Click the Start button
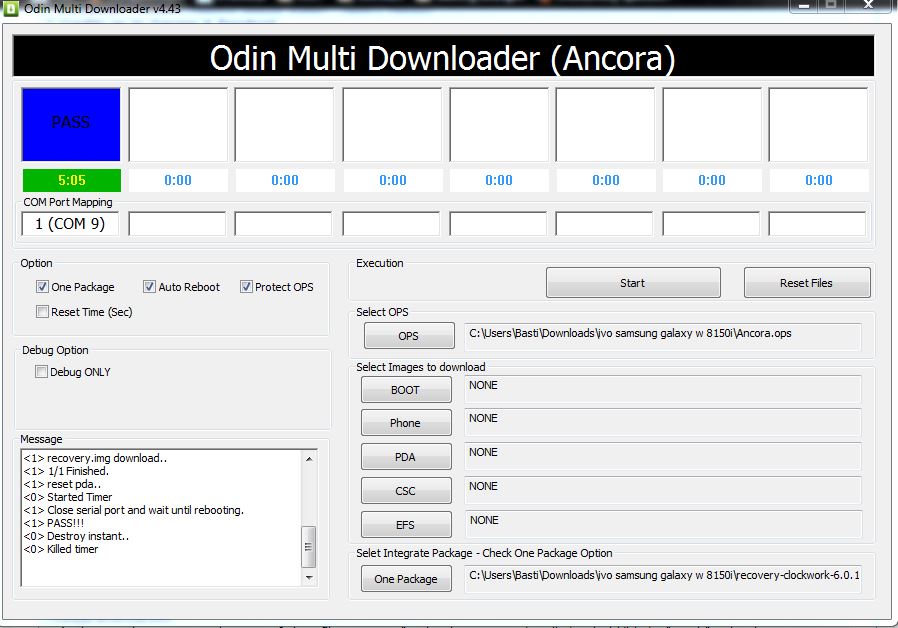The width and height of the screenshot is (898, 628). [633, 283]
